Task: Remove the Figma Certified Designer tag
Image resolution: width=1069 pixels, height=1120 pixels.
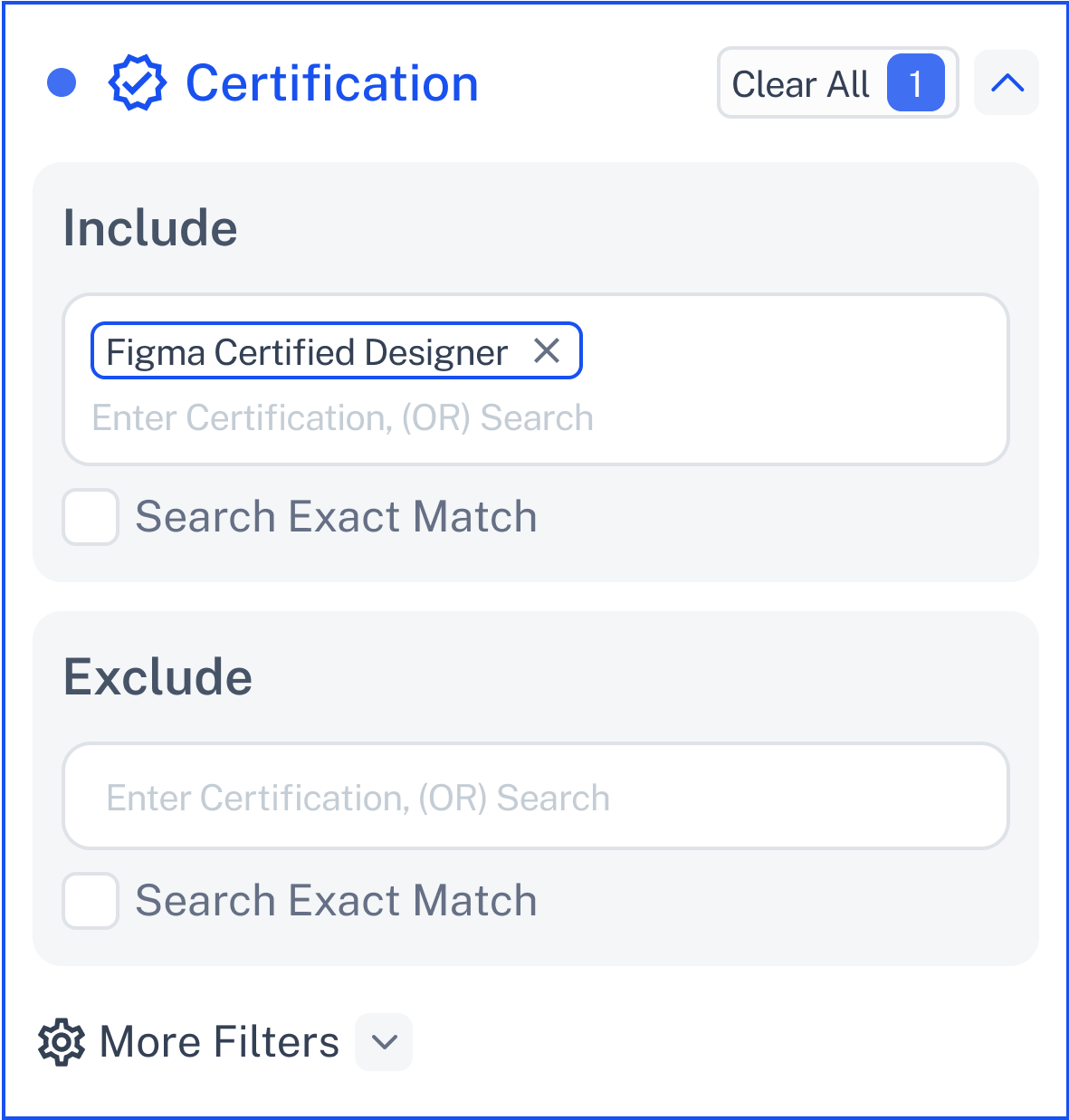Action: point(547,350)
